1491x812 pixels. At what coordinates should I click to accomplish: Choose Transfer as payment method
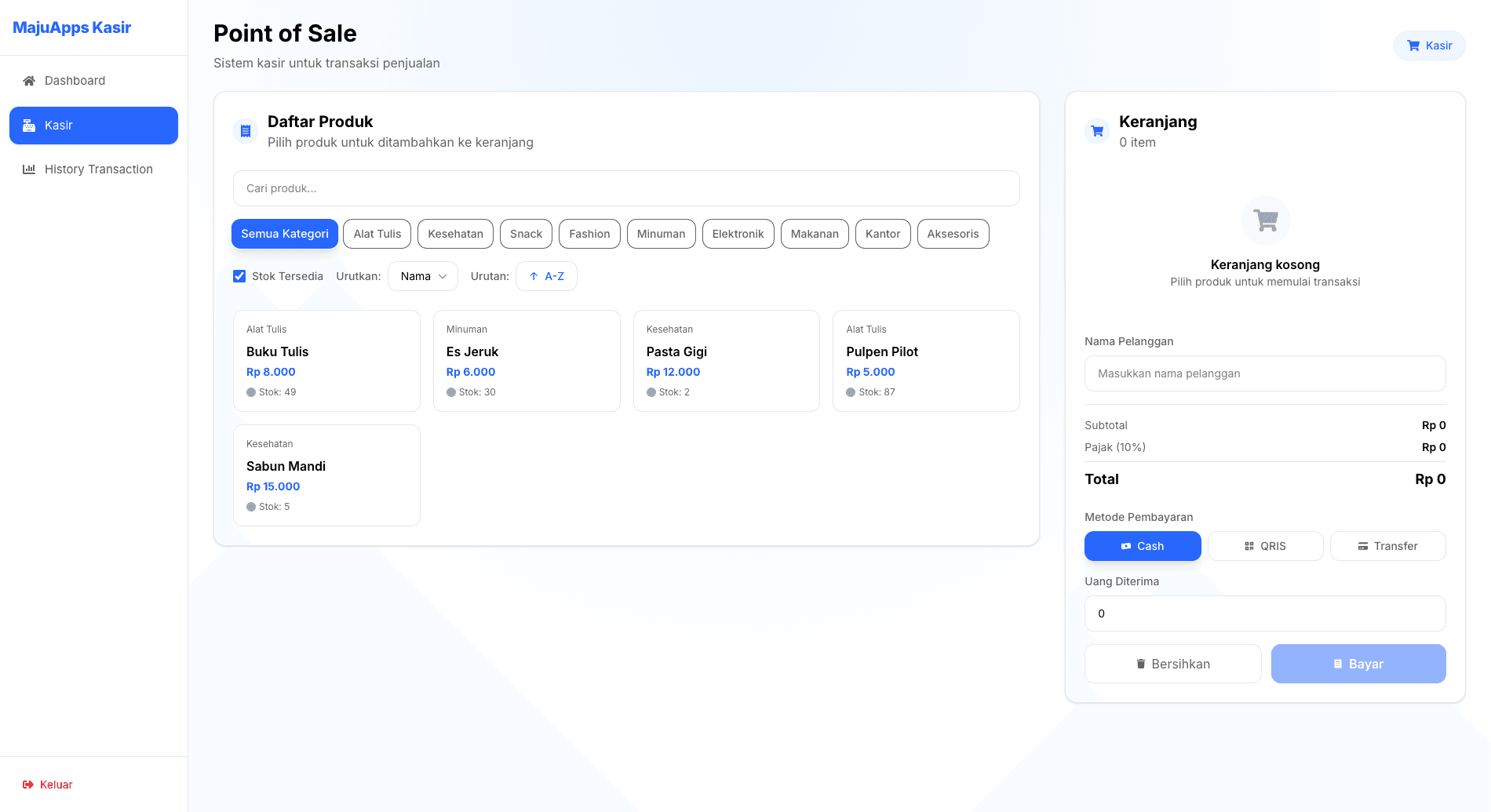pos(1387,546)
